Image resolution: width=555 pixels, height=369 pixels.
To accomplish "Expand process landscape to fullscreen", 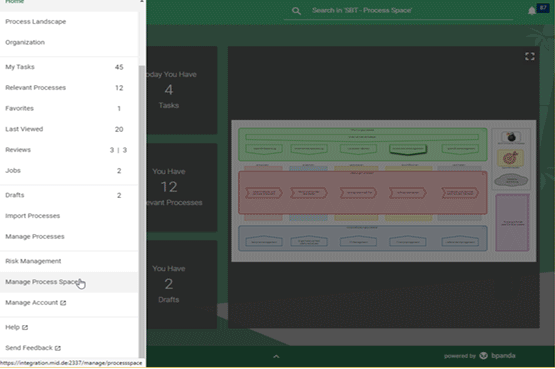I will click(530, 57).
